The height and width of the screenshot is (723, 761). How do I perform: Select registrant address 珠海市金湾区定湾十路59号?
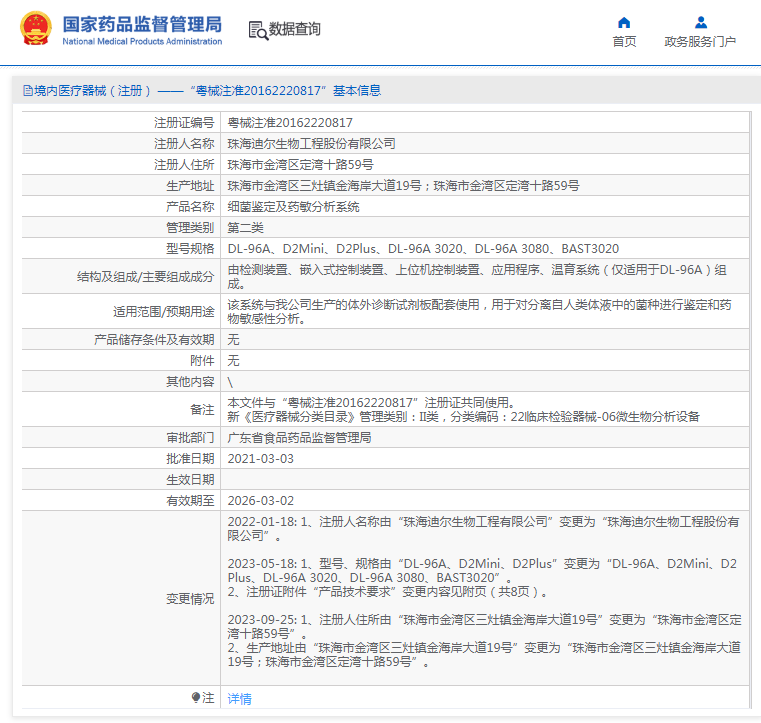300,164
